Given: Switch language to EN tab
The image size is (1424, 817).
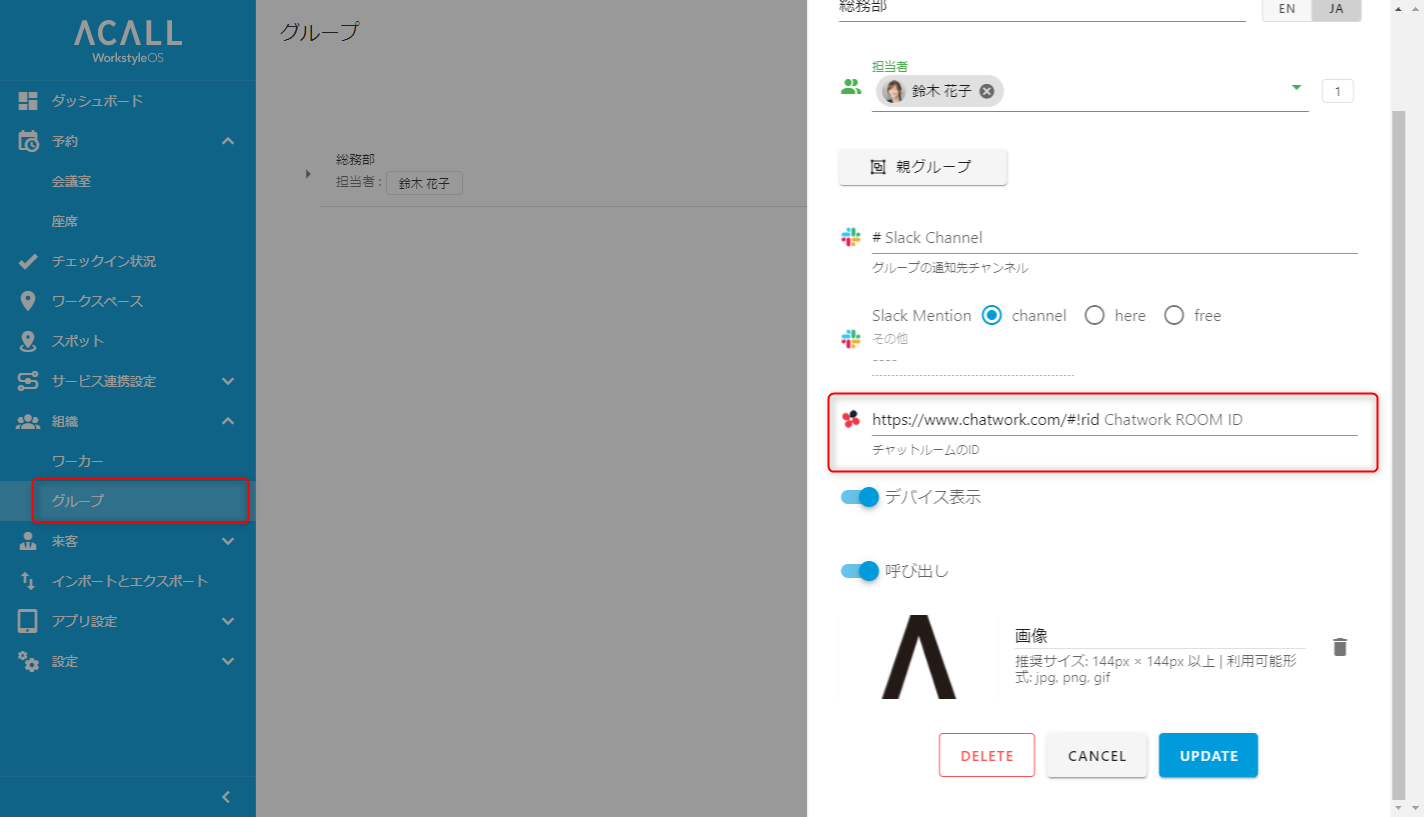Looking at the screenshot, I should pos(1287,8).
